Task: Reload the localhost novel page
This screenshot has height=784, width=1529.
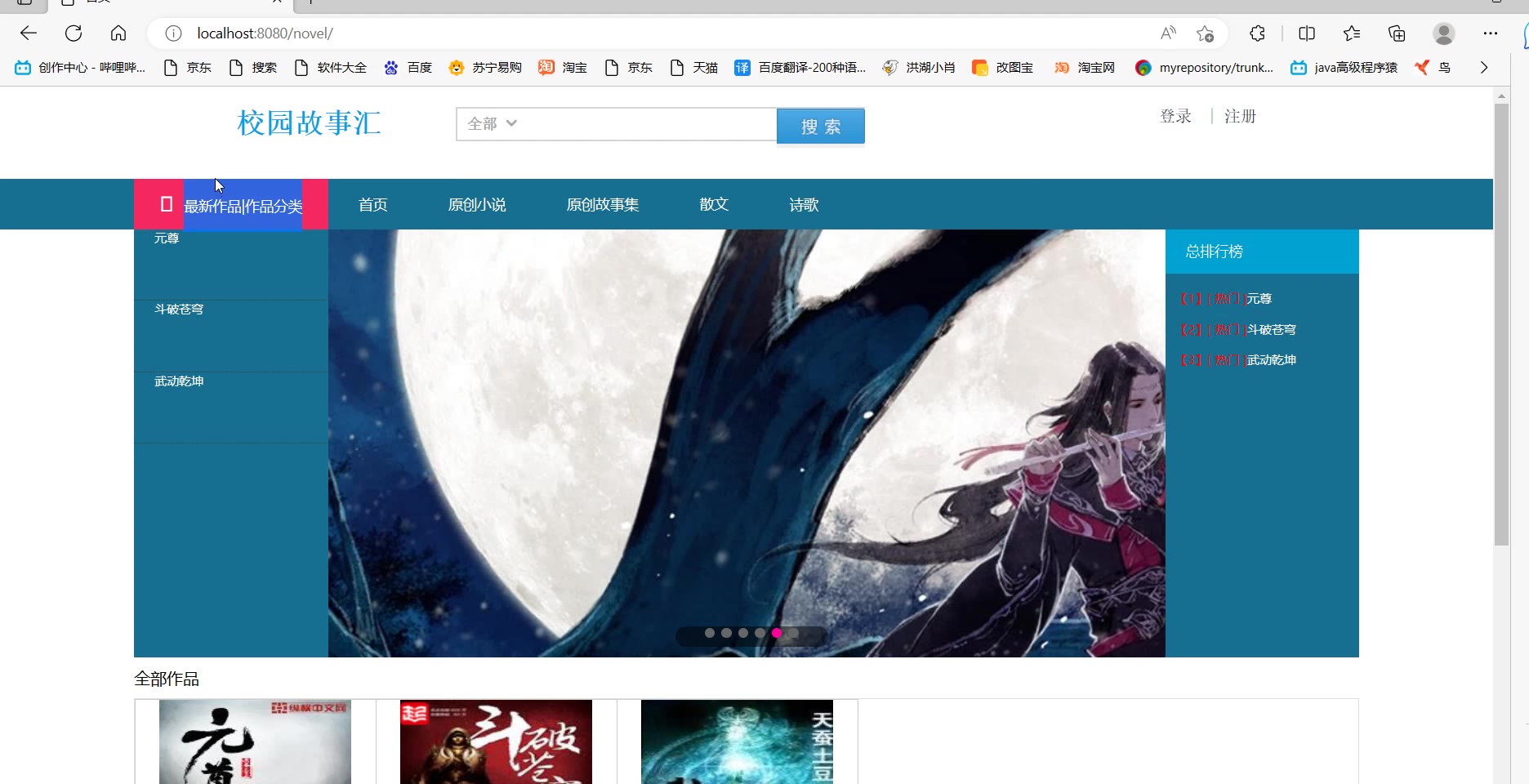Action: click(x=74, y=33)
